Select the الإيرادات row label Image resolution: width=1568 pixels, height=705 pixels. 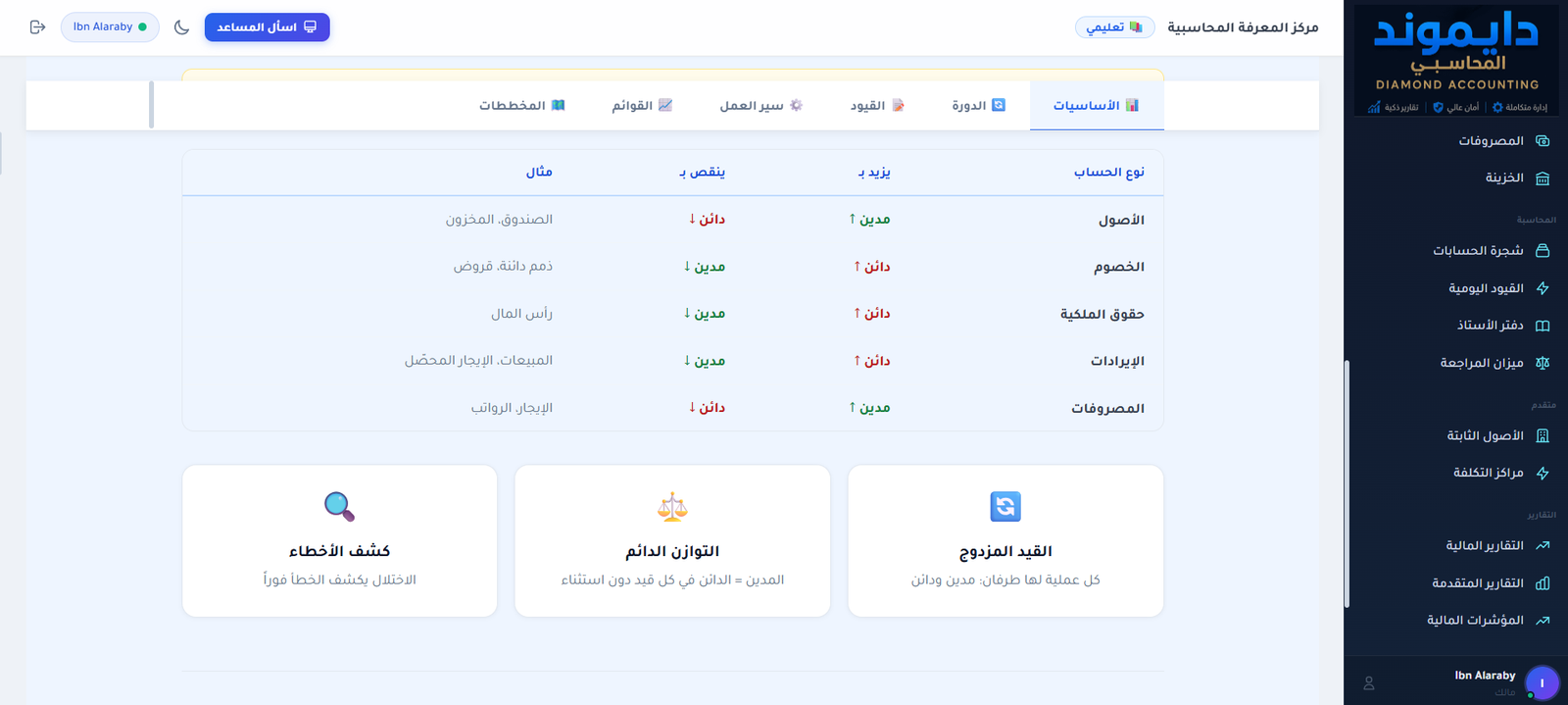click(1117, 361)
